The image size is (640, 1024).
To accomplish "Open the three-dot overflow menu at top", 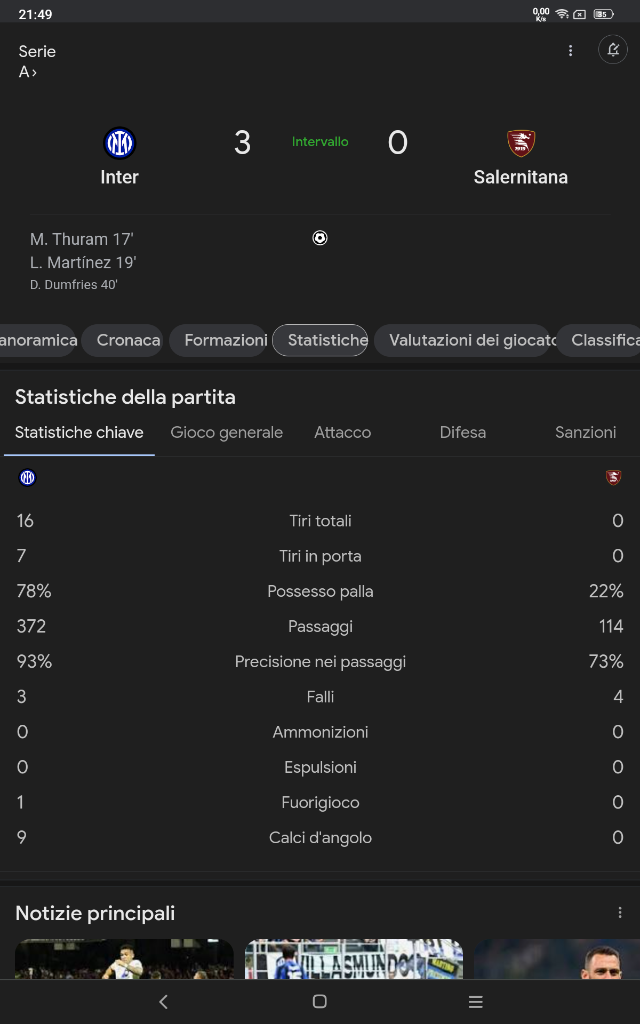I will (x=570, y=50).
